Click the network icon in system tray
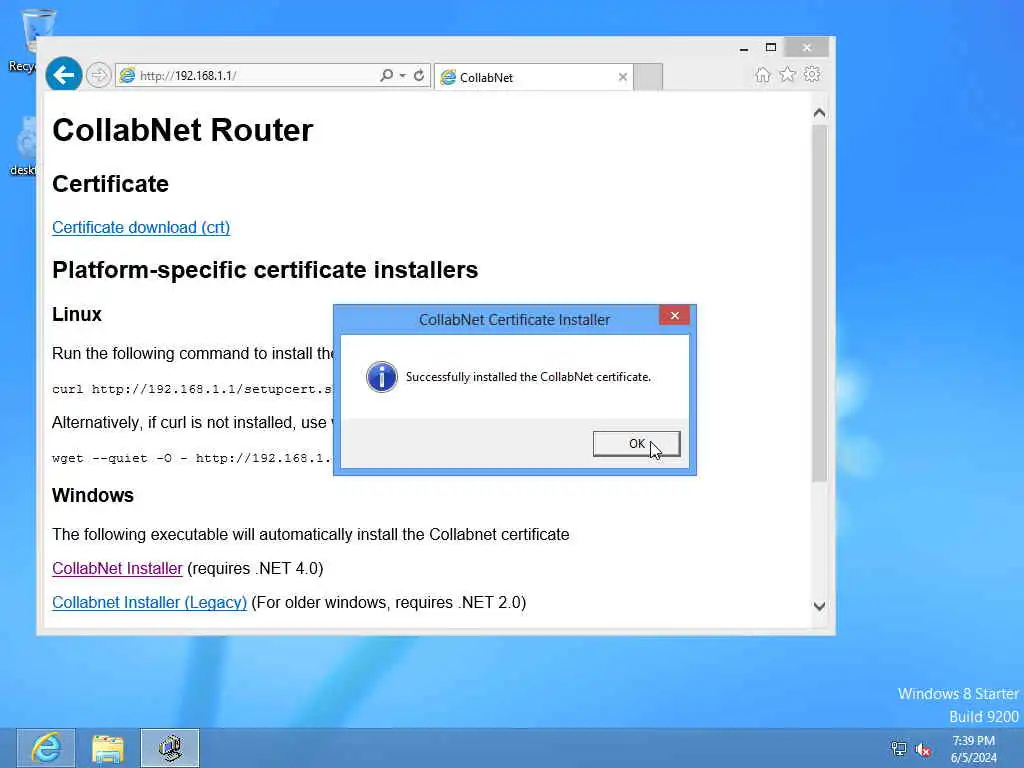 [899, 749]
